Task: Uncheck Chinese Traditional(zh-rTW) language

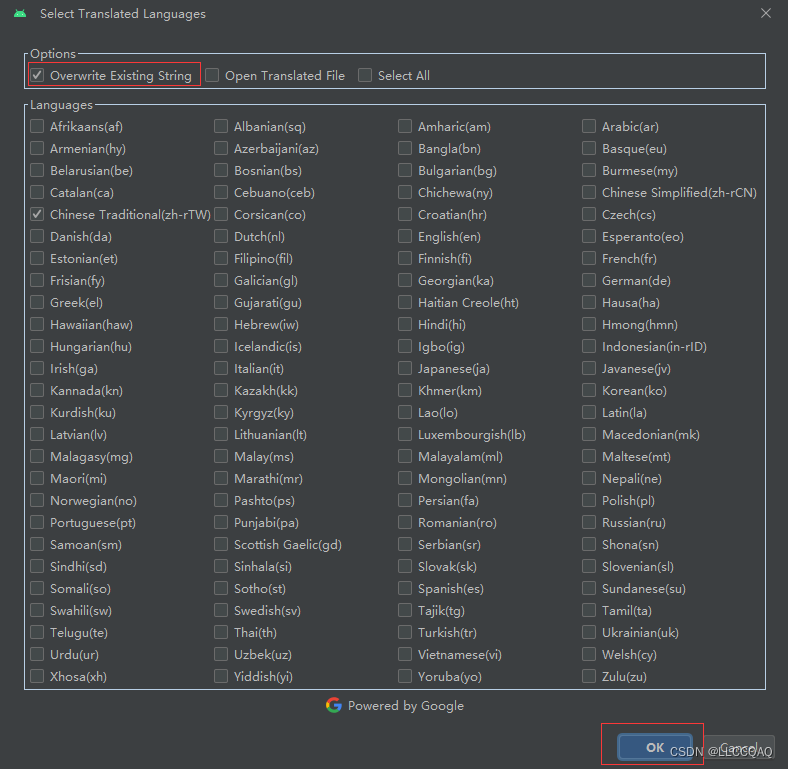Action: point(37,215)
